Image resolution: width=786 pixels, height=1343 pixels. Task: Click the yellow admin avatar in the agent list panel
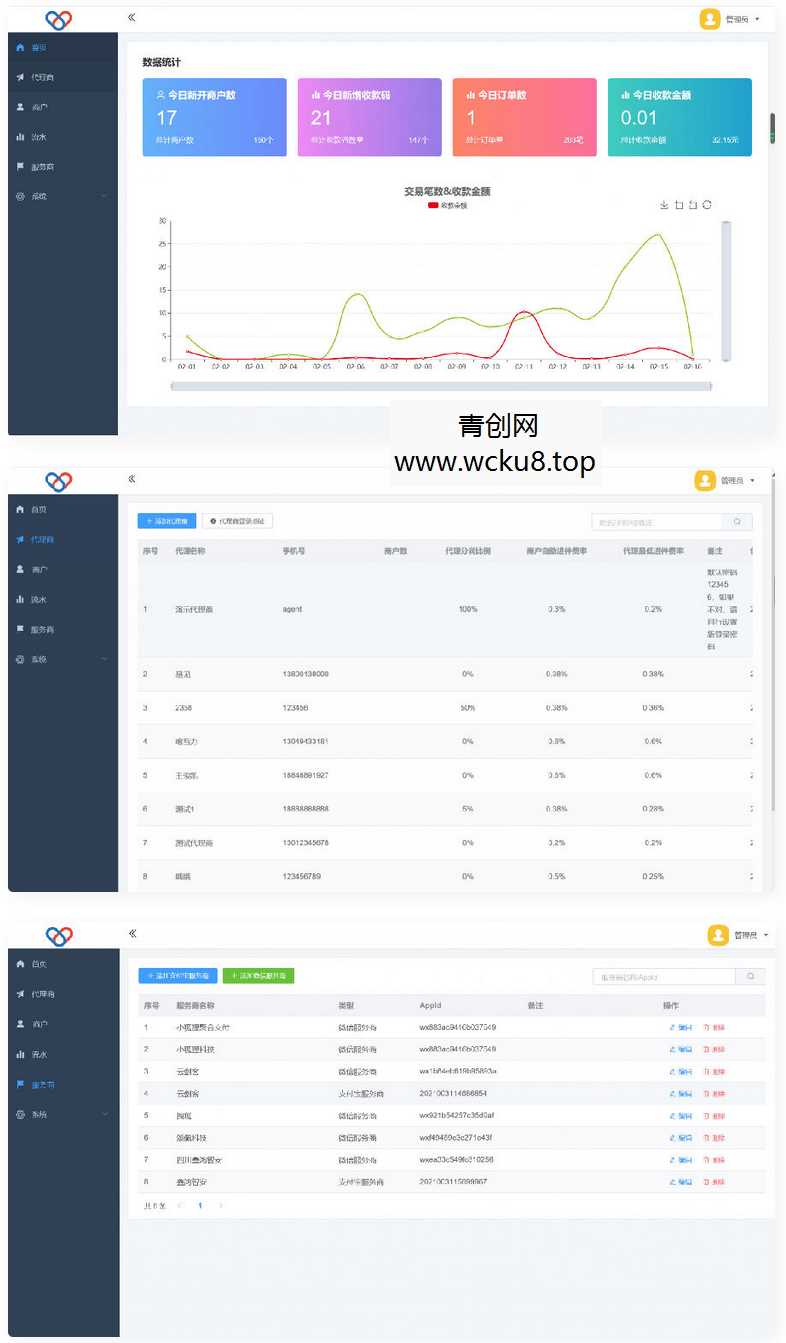tap(705, 481)
